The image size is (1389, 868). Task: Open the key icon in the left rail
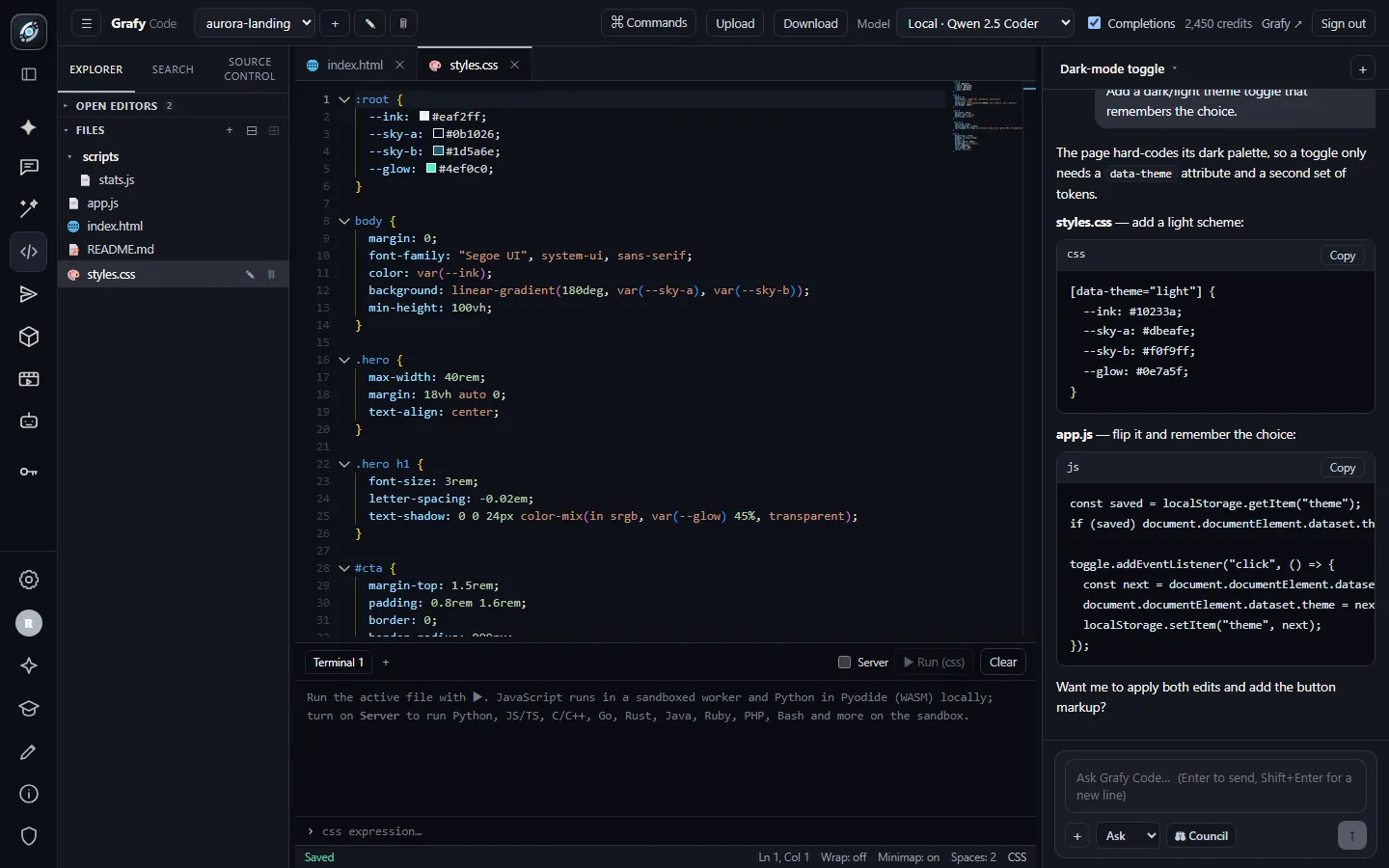pyautogui.click(x=29, y=472)
